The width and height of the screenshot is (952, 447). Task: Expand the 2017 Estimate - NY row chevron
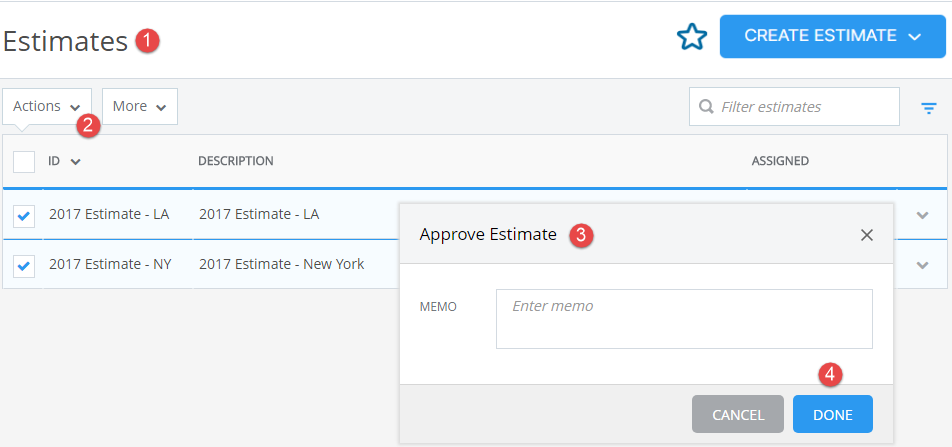(x=922, y=264)
